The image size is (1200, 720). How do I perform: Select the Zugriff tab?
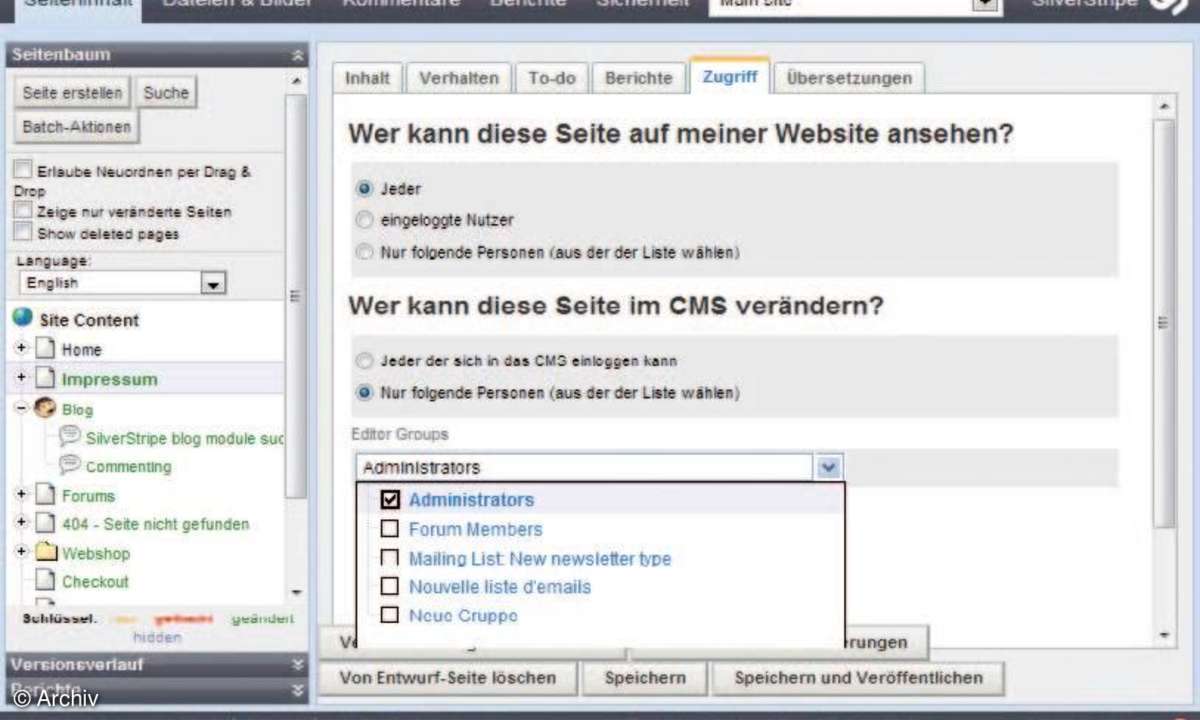pos(729,76)
